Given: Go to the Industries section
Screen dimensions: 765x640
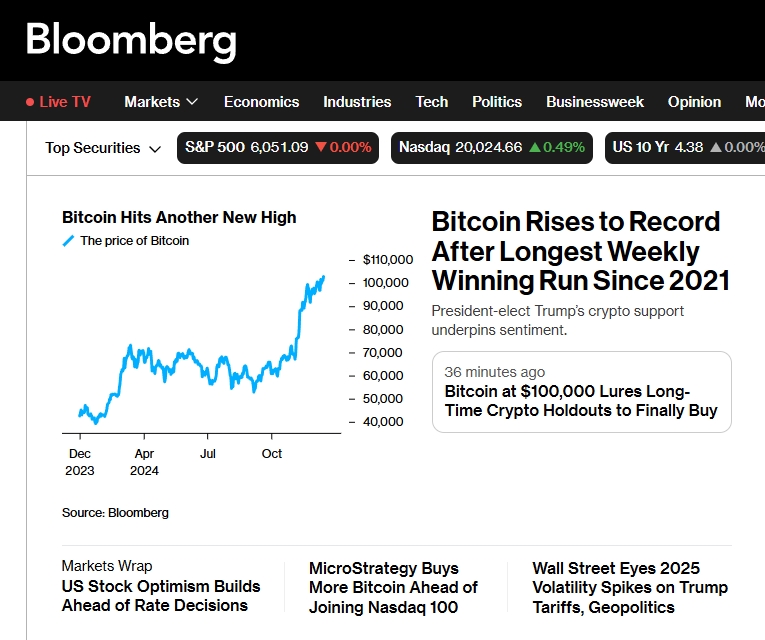Looking at the screenshot, I should click(357, 102).
